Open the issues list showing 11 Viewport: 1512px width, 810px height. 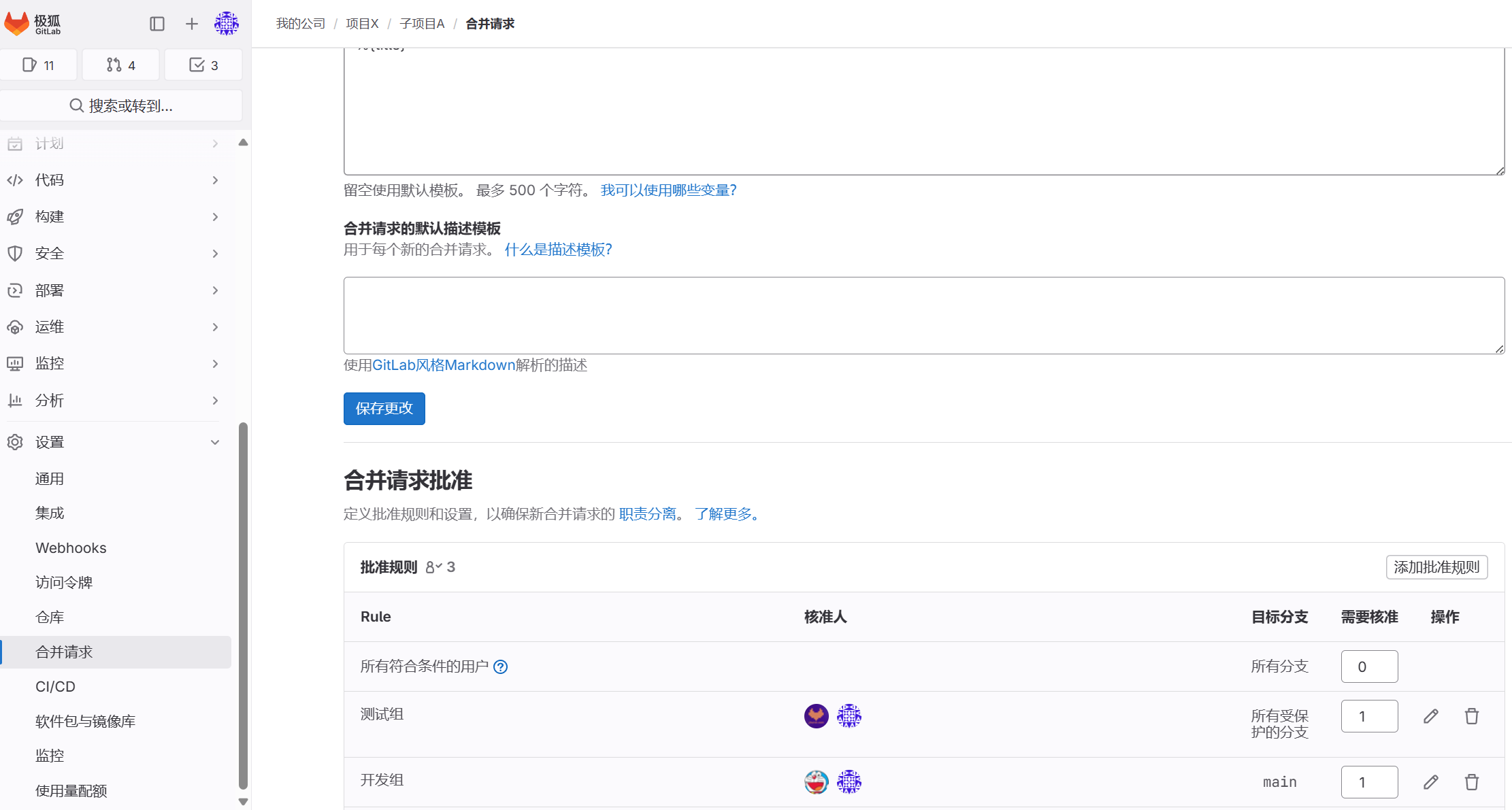pos(39,65)
